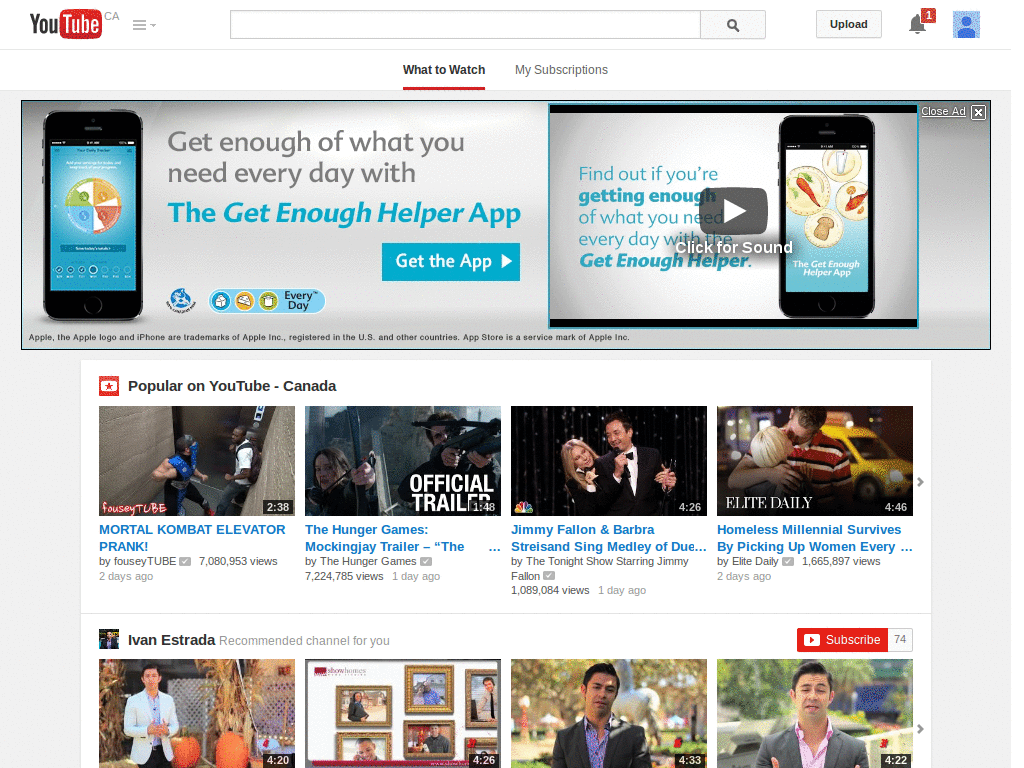
Task: Close the ad with the X icon
Action: pos(978,112)
